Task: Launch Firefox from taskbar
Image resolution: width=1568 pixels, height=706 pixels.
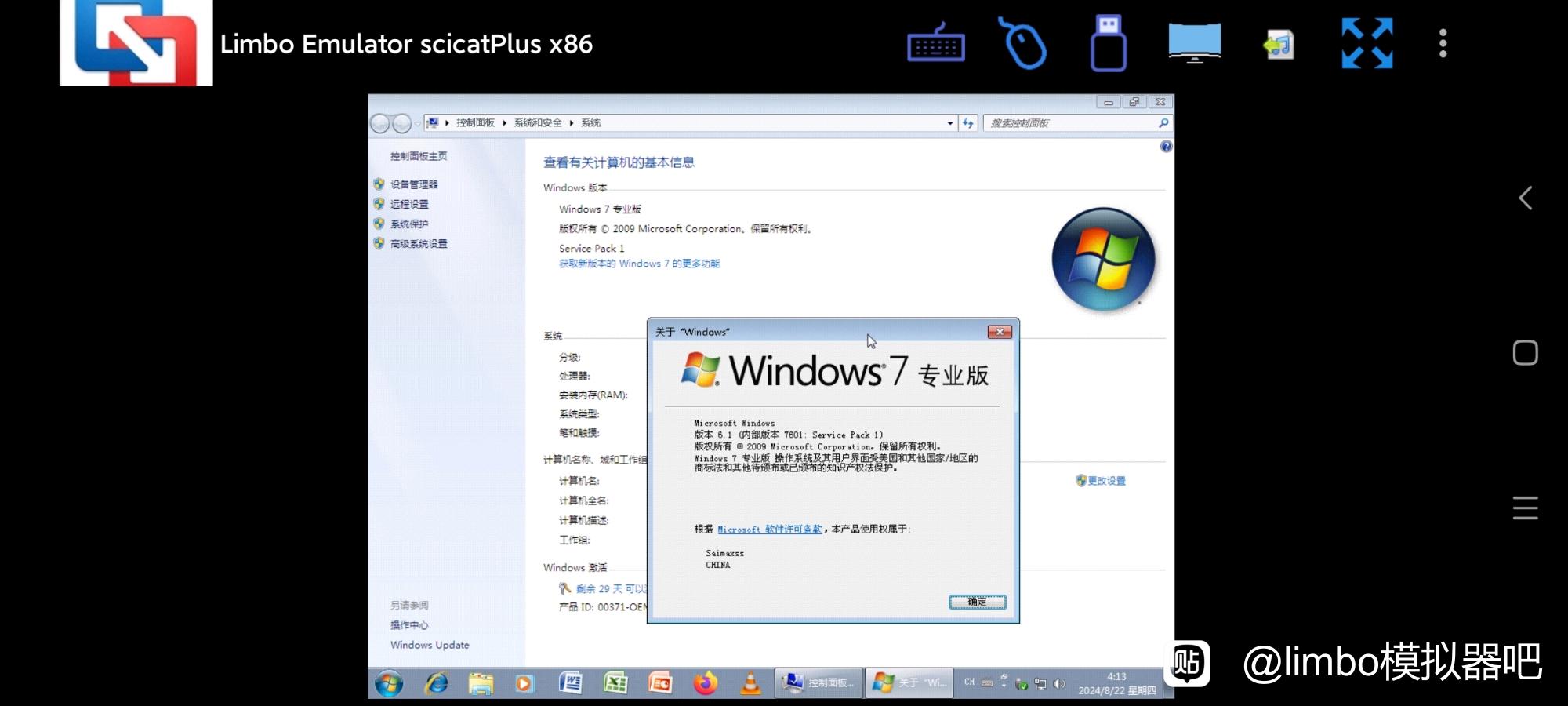Action: pyautogui.click(x=706, y=683)
